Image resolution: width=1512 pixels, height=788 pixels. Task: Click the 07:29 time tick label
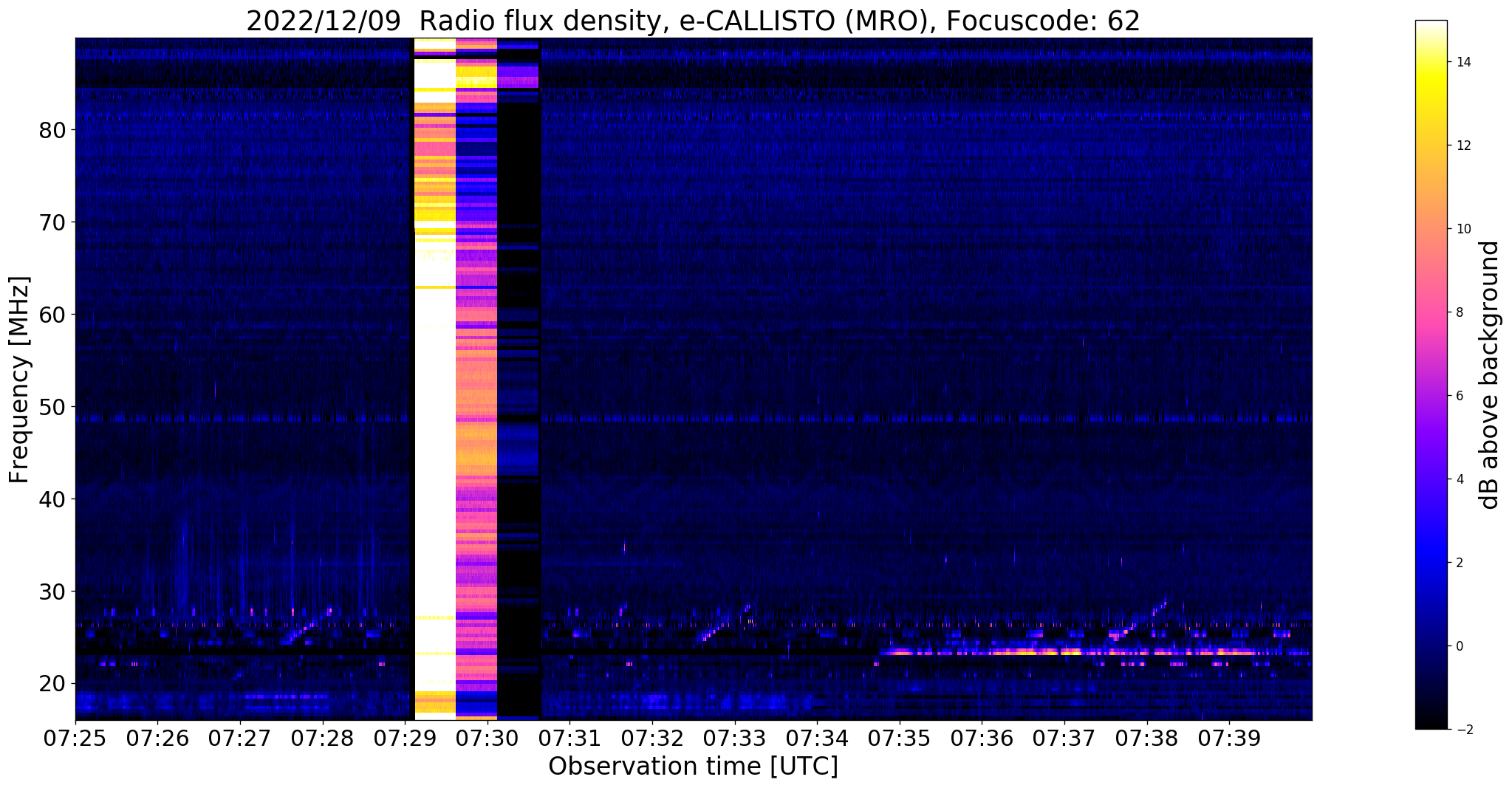click(405, 739)
